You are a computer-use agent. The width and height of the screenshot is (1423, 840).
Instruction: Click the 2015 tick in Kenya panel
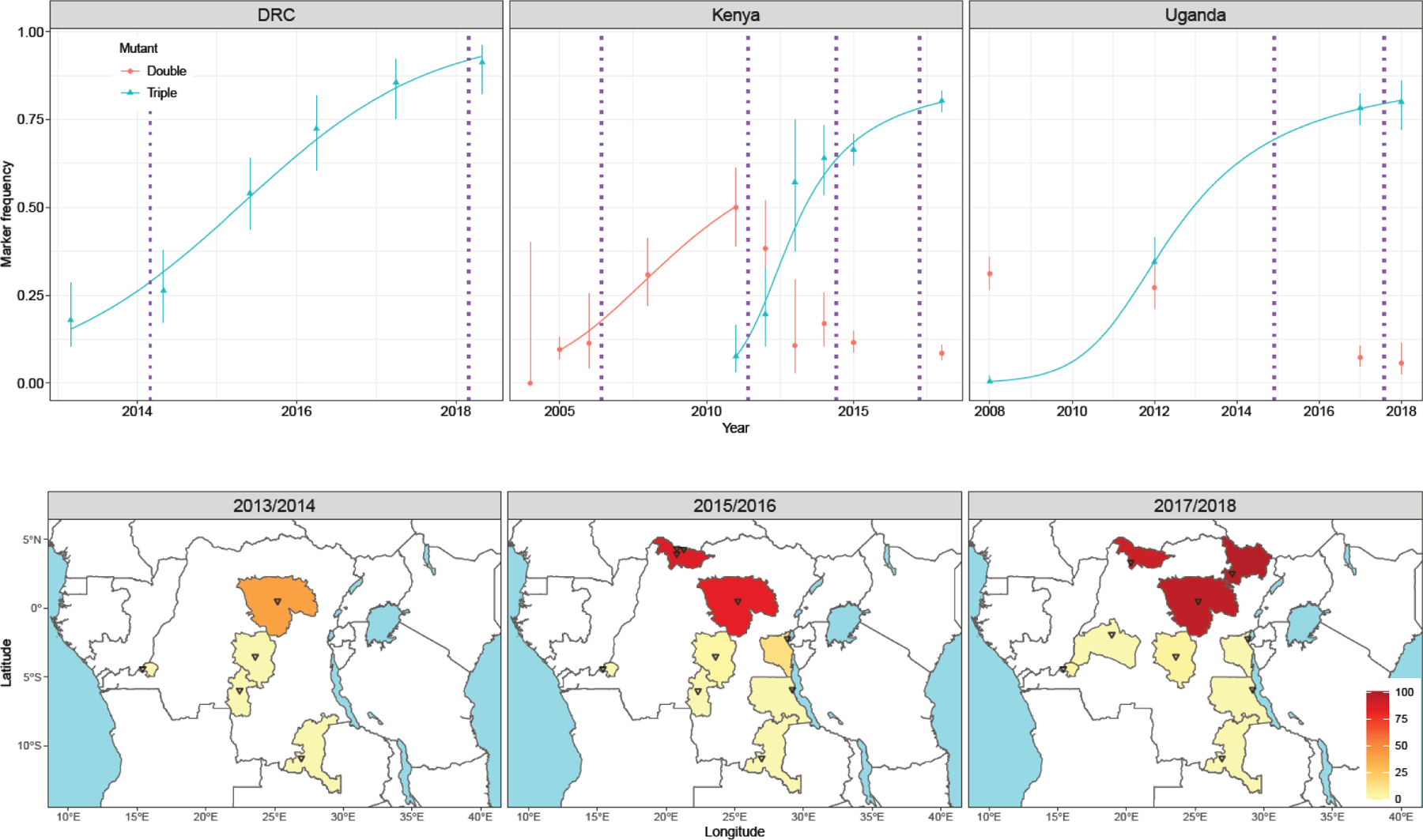tap(853, 411)
